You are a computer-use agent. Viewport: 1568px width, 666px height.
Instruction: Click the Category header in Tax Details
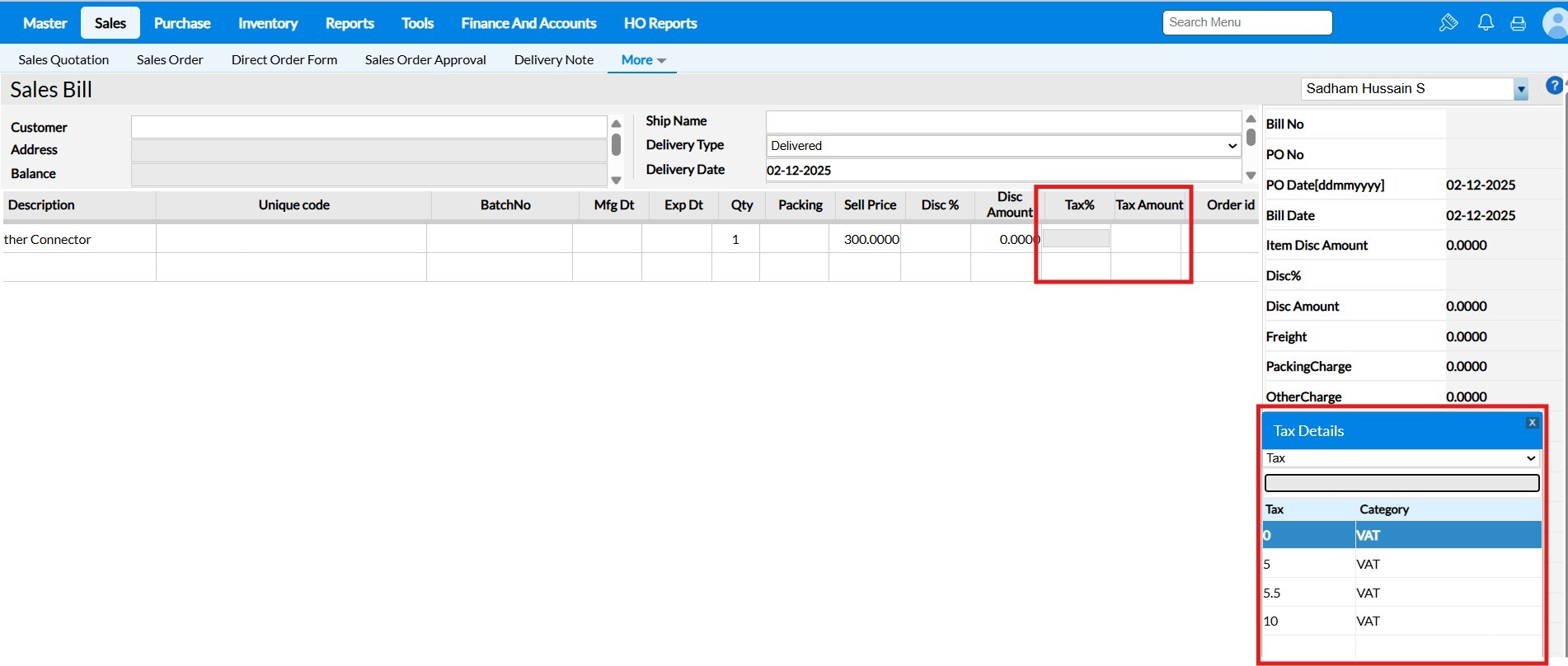(x=1384, y=509)
